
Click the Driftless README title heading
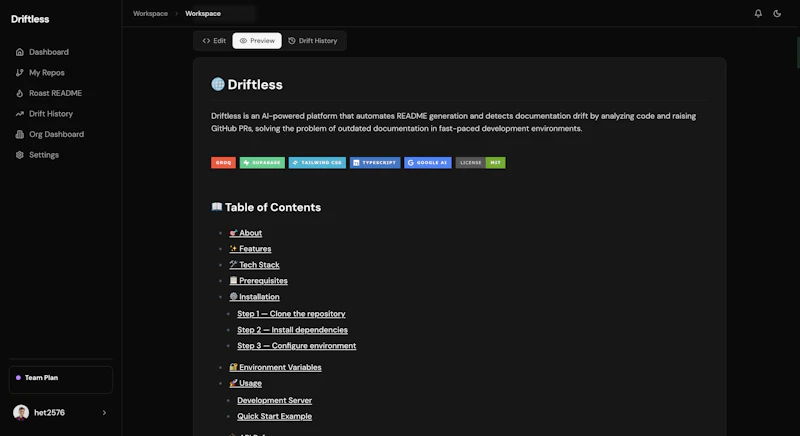255,85
